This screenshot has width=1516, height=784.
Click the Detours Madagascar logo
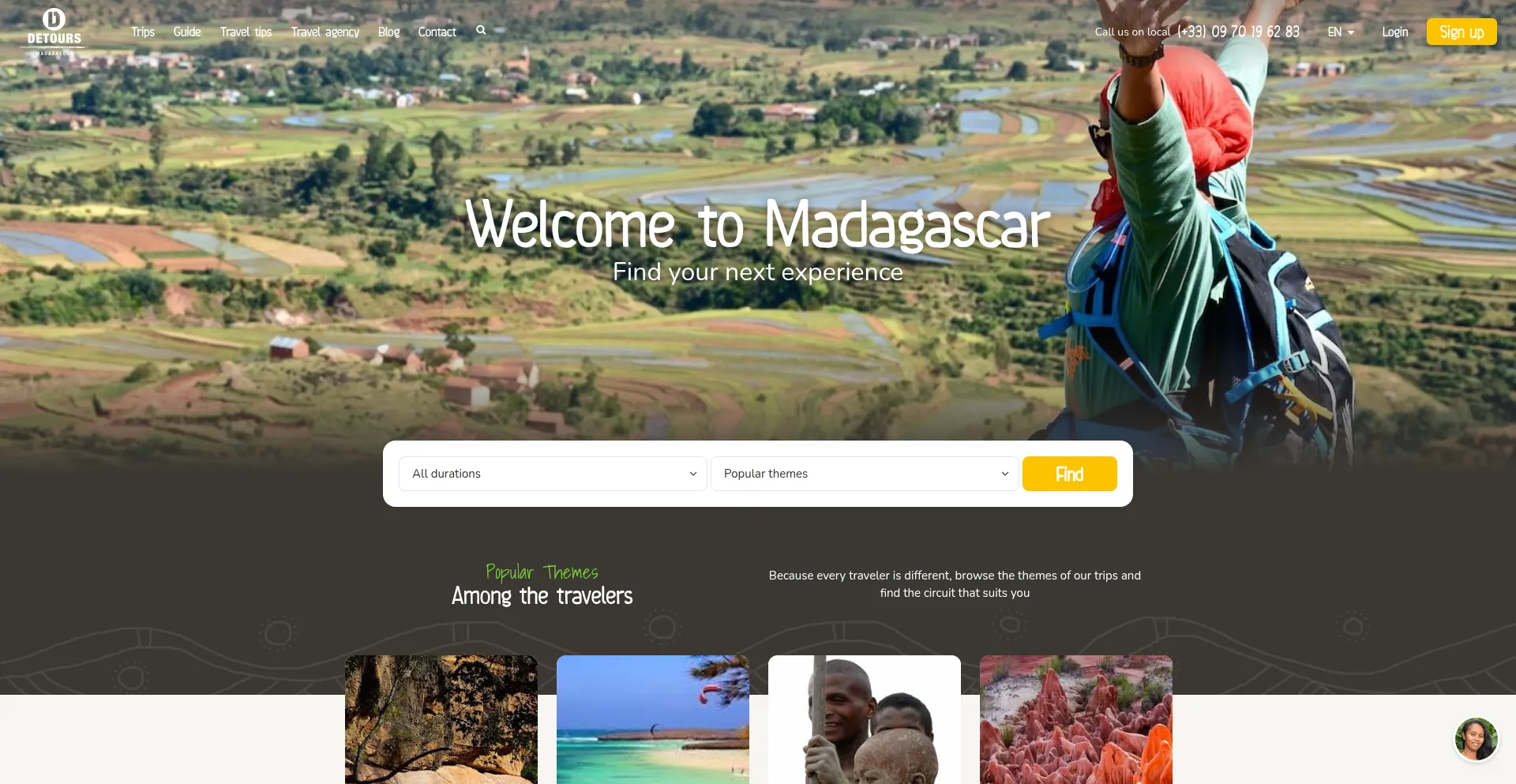pos(54,32)
